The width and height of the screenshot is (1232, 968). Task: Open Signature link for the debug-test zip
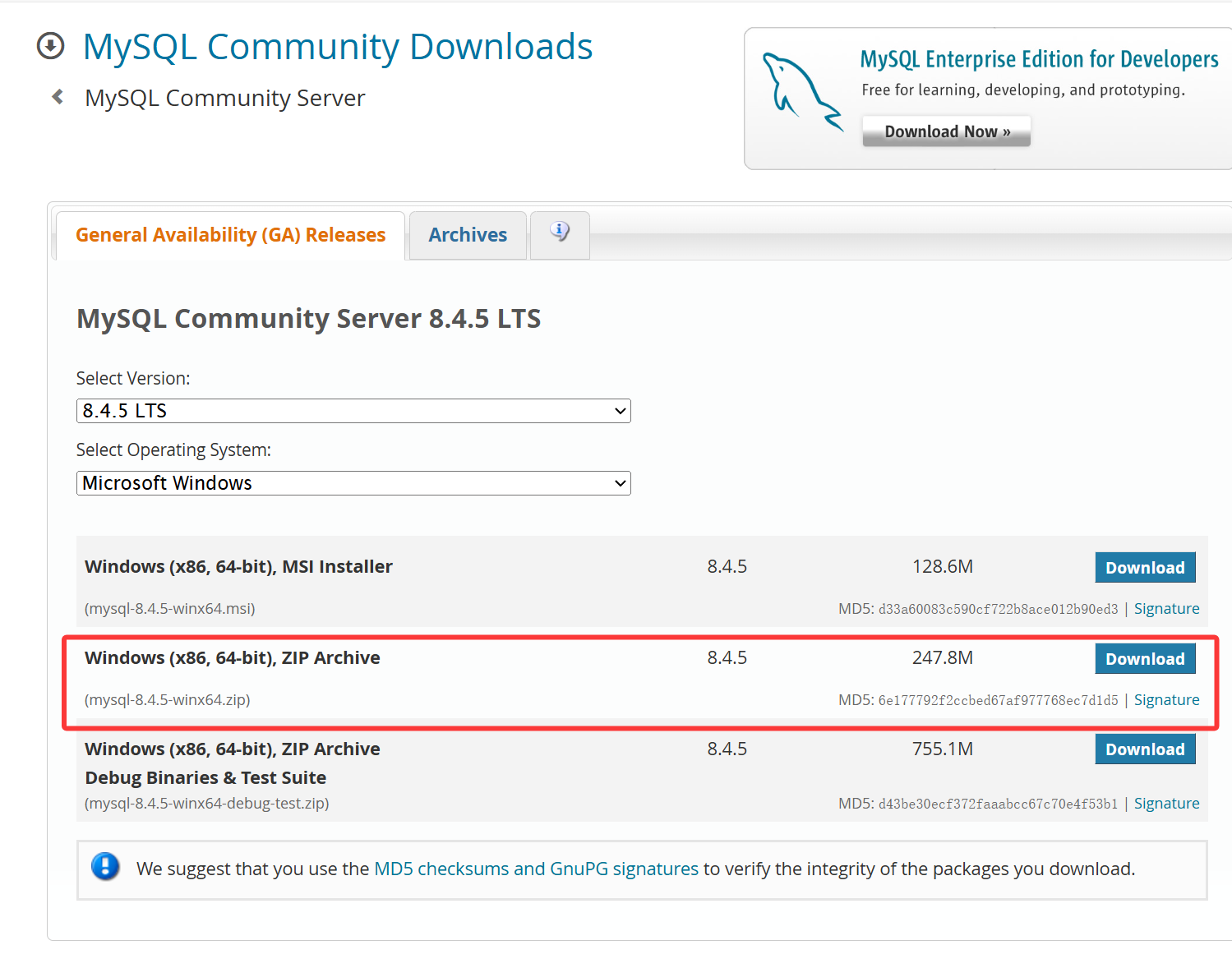(1166, 804)
